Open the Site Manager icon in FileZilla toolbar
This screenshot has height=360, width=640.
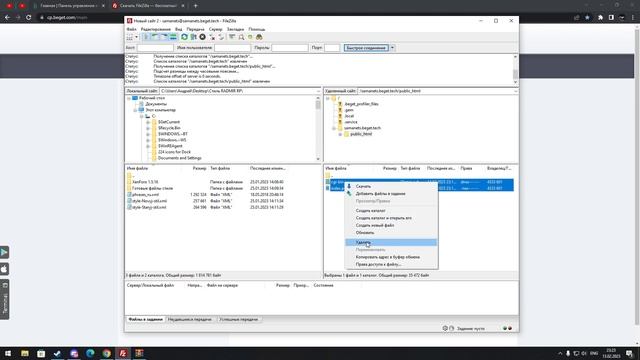129,37
